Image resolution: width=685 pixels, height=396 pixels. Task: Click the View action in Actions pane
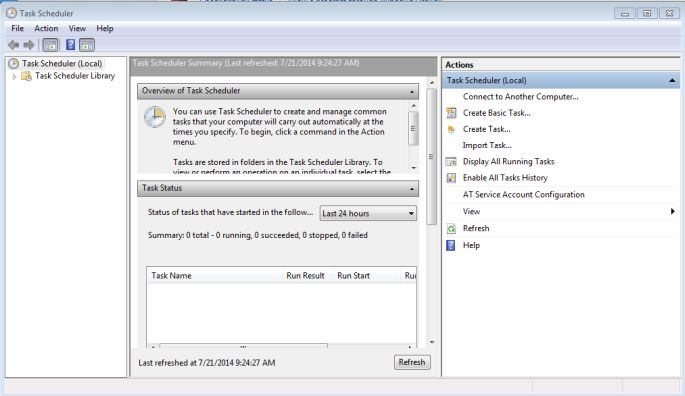pyautogui.click(x=471, y=212)
